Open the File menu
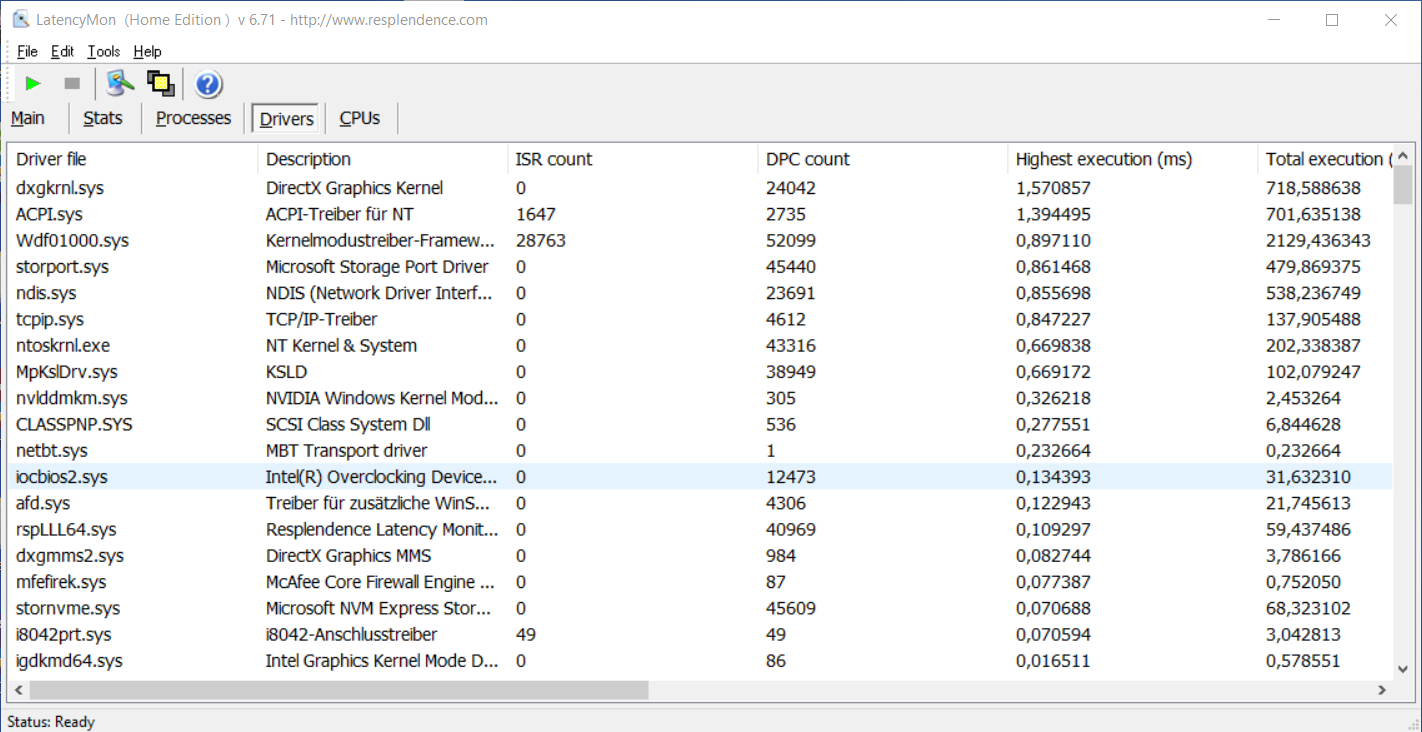1422x732 pixels. coord(27,51)
